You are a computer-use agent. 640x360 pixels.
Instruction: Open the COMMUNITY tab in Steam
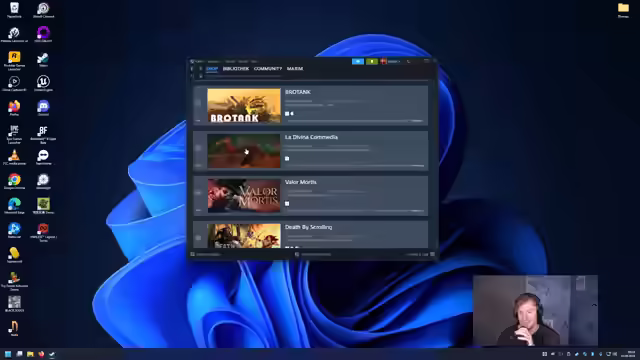pos(268,69)
